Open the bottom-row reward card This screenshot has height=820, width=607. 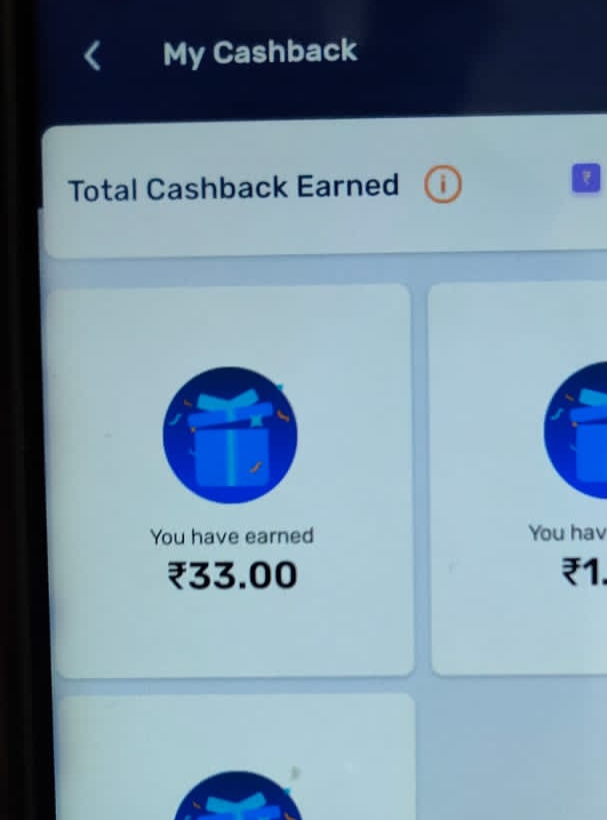(x=235, y=758)
